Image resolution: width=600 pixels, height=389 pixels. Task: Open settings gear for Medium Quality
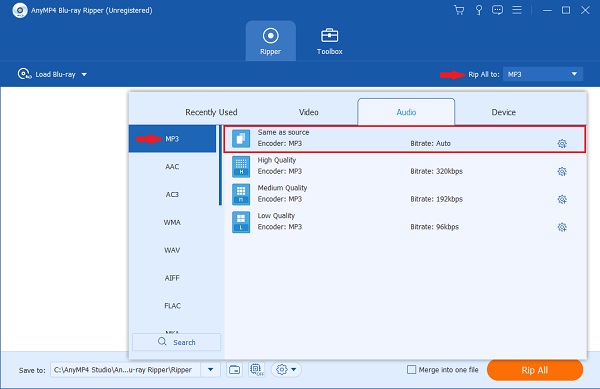tap(562, 199)
